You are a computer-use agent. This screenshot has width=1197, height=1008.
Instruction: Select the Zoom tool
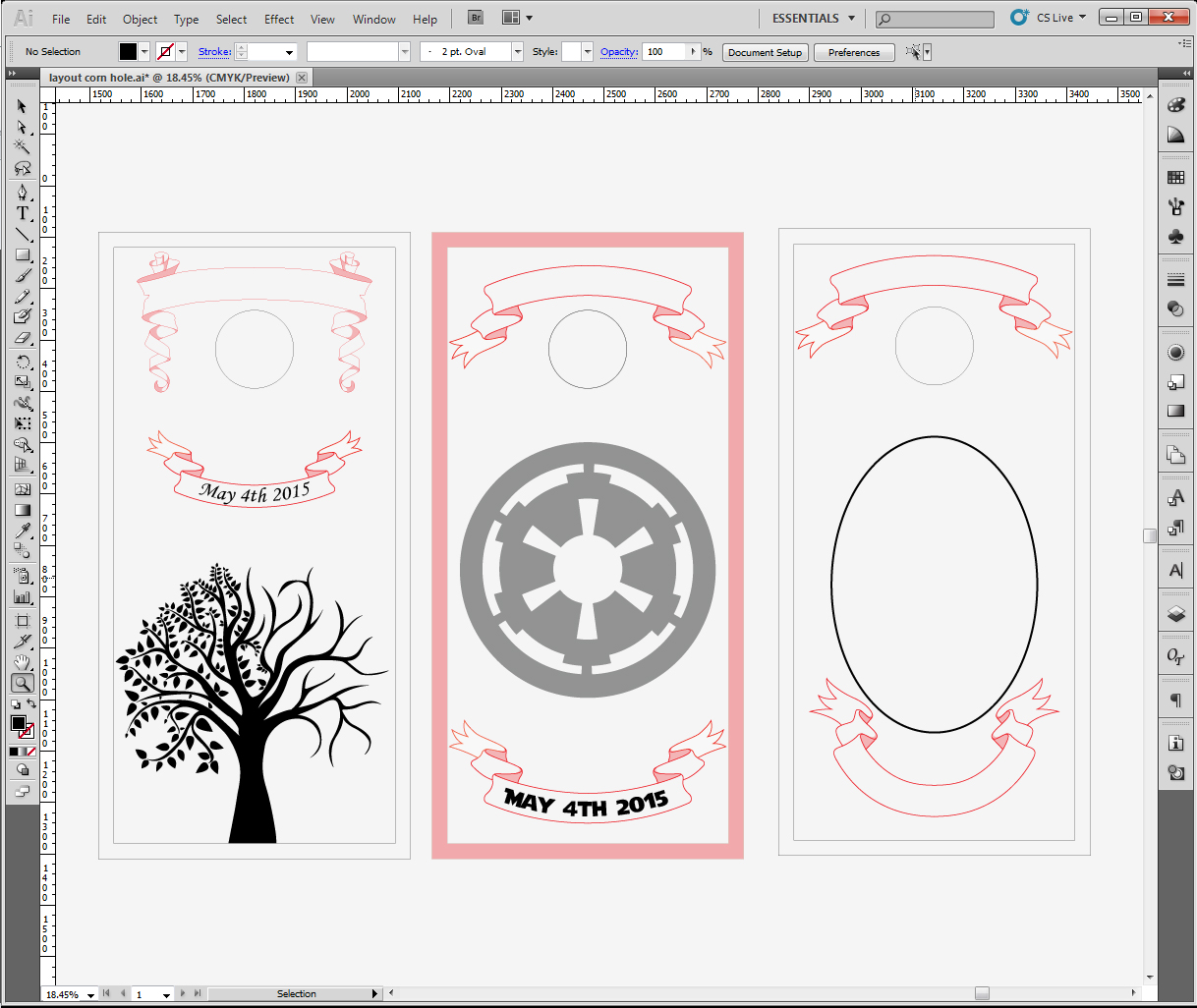pos(23,684)
